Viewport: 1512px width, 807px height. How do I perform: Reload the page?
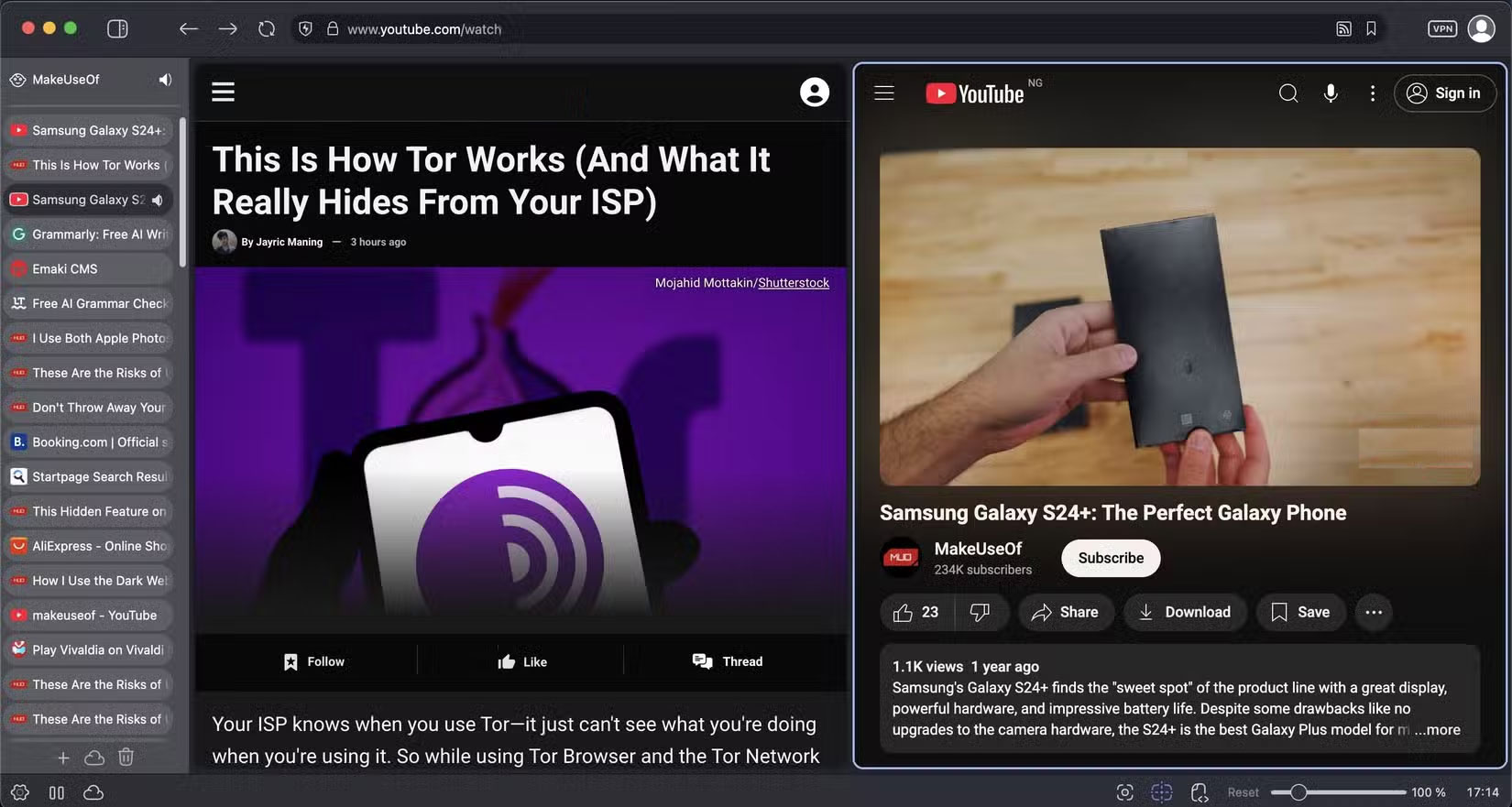267,28
